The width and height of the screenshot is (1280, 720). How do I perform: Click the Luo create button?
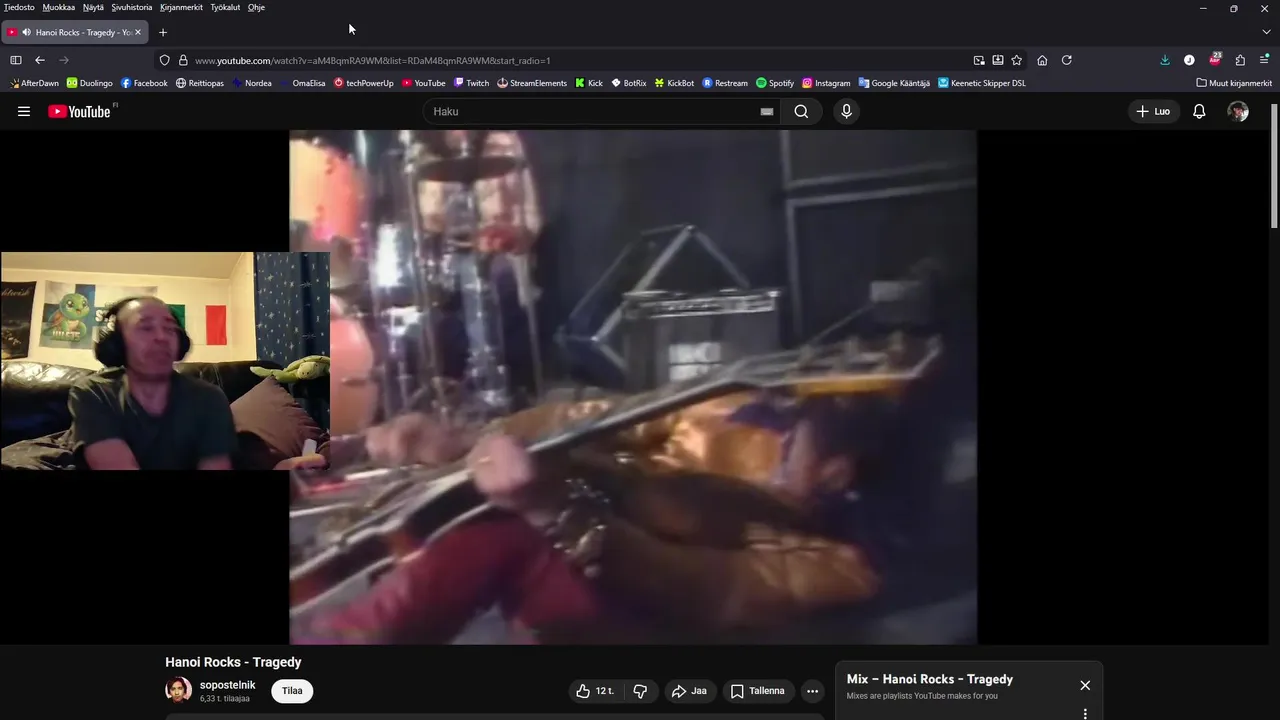tap(1153, 111)
